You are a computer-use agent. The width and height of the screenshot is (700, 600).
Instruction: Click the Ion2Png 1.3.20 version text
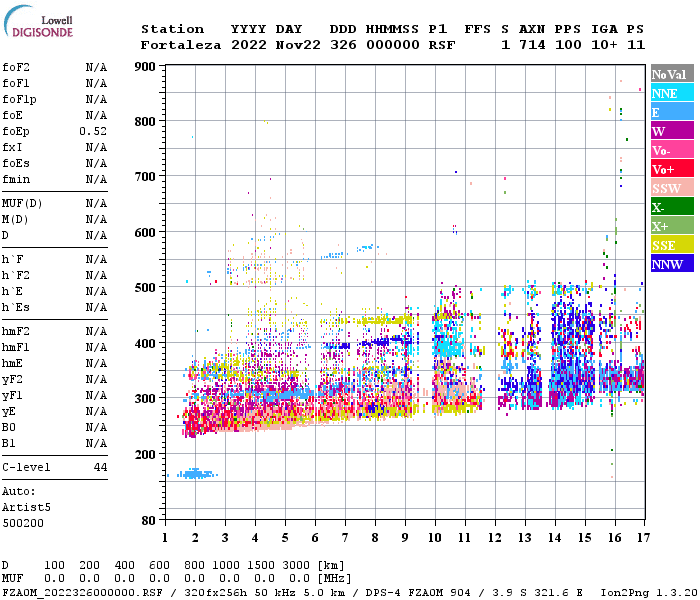point(649,593)
